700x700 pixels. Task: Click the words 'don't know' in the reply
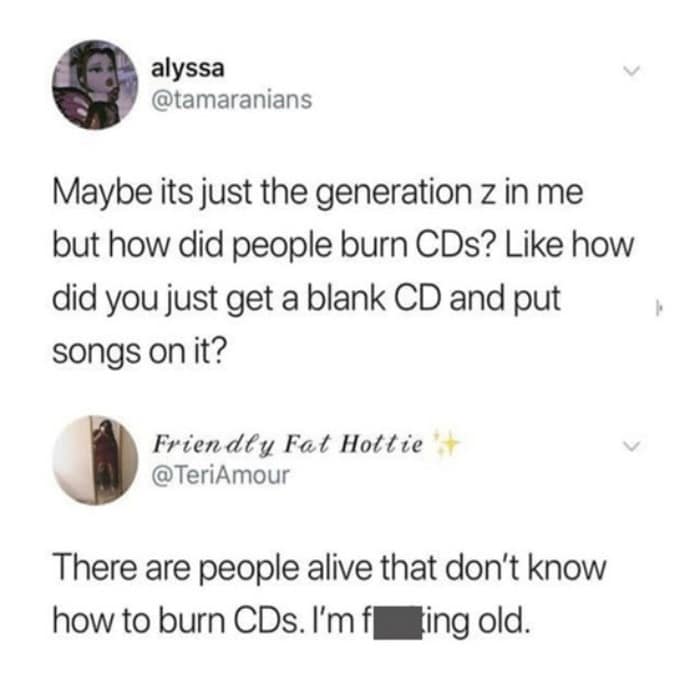[x=528, y=567]
